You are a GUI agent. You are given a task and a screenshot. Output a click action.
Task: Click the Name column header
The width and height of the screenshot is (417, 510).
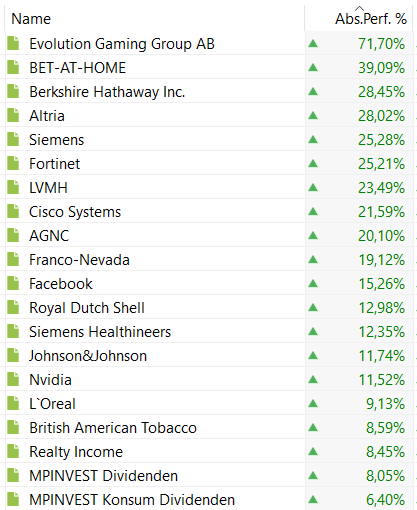[x=31, y=19]
